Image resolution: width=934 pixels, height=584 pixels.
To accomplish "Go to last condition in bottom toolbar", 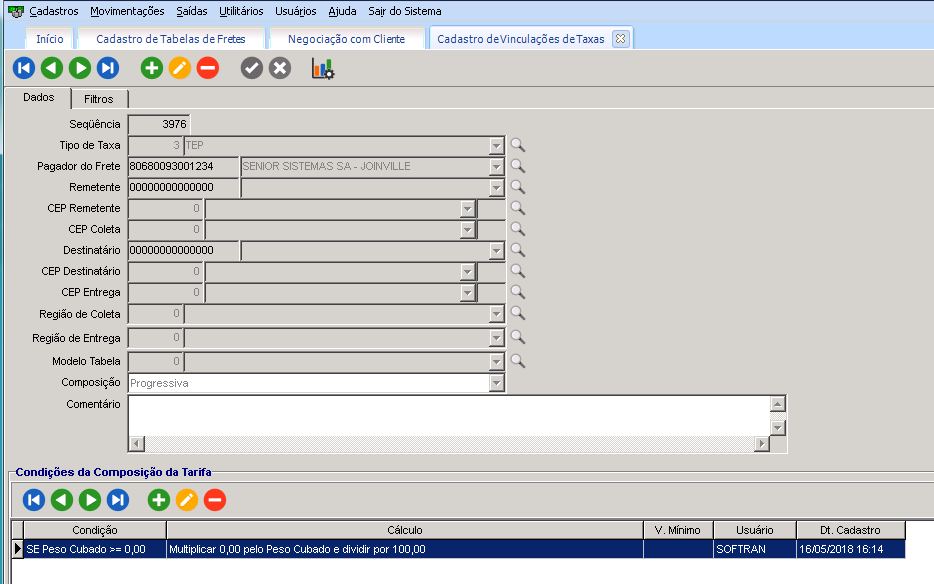I will [118, 499].
